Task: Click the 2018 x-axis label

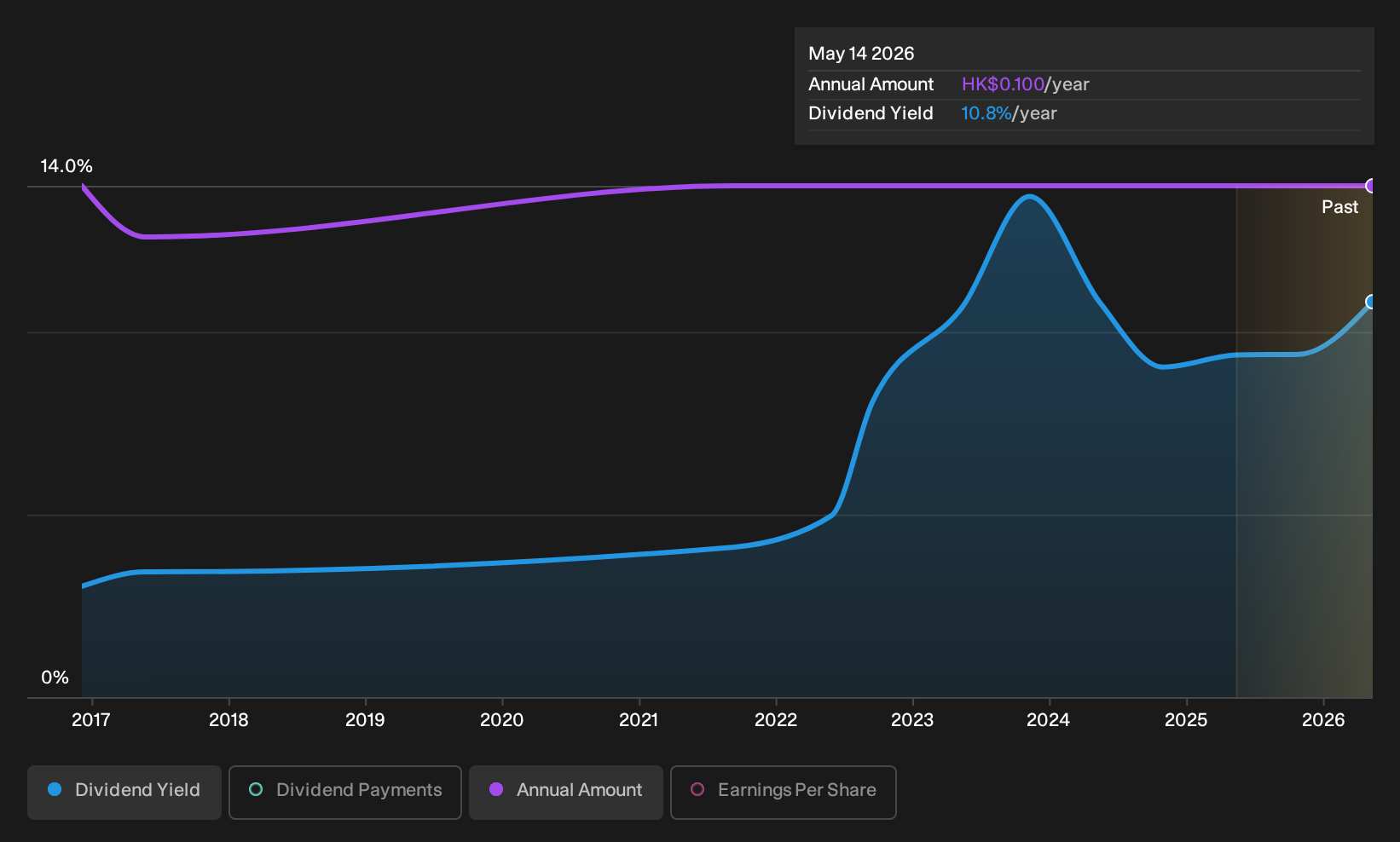Action: [229, 720]
